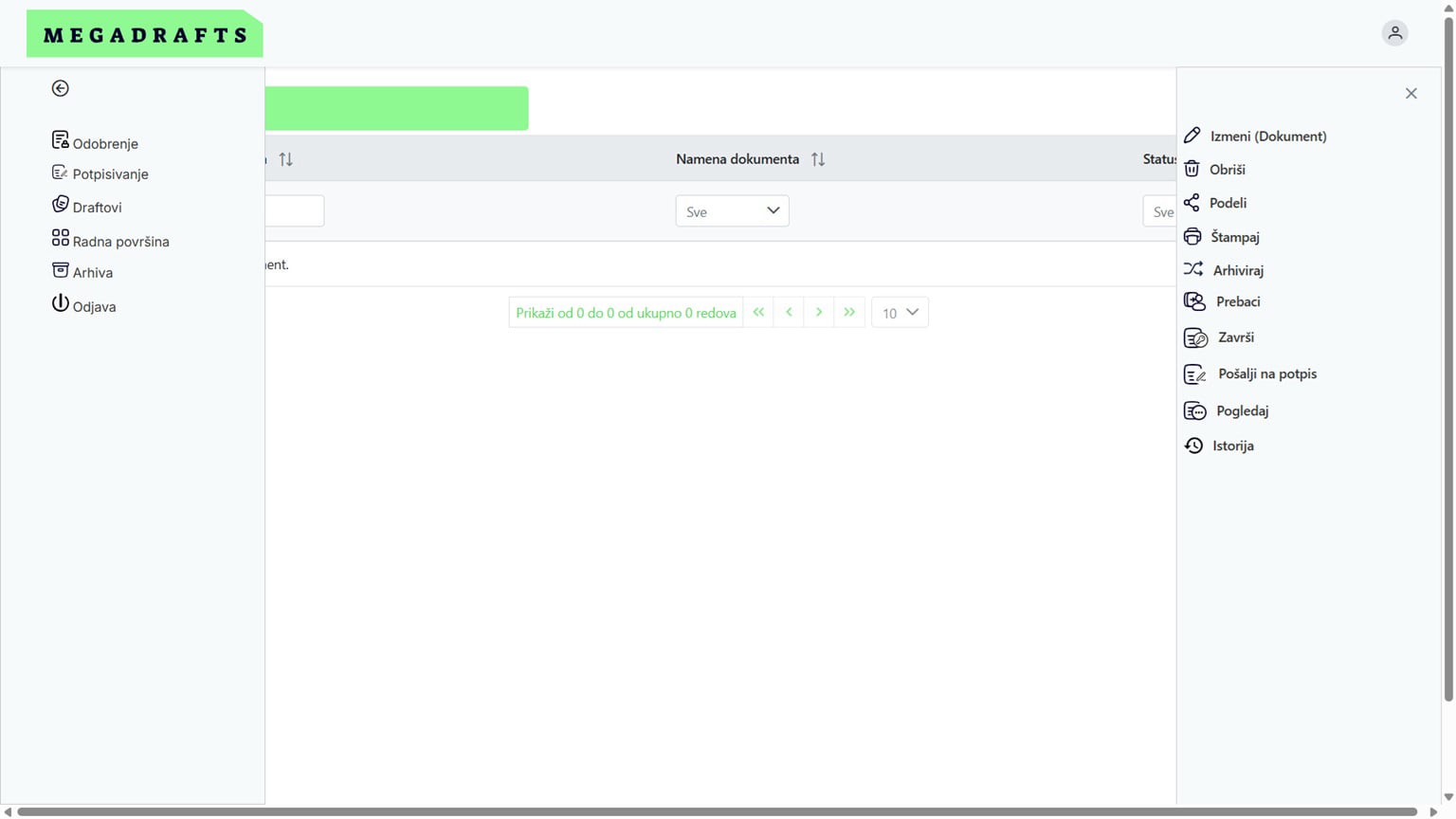1456x819 pixels.
Task: Sort by Namena dokumenta column
Action: (817, 159)
